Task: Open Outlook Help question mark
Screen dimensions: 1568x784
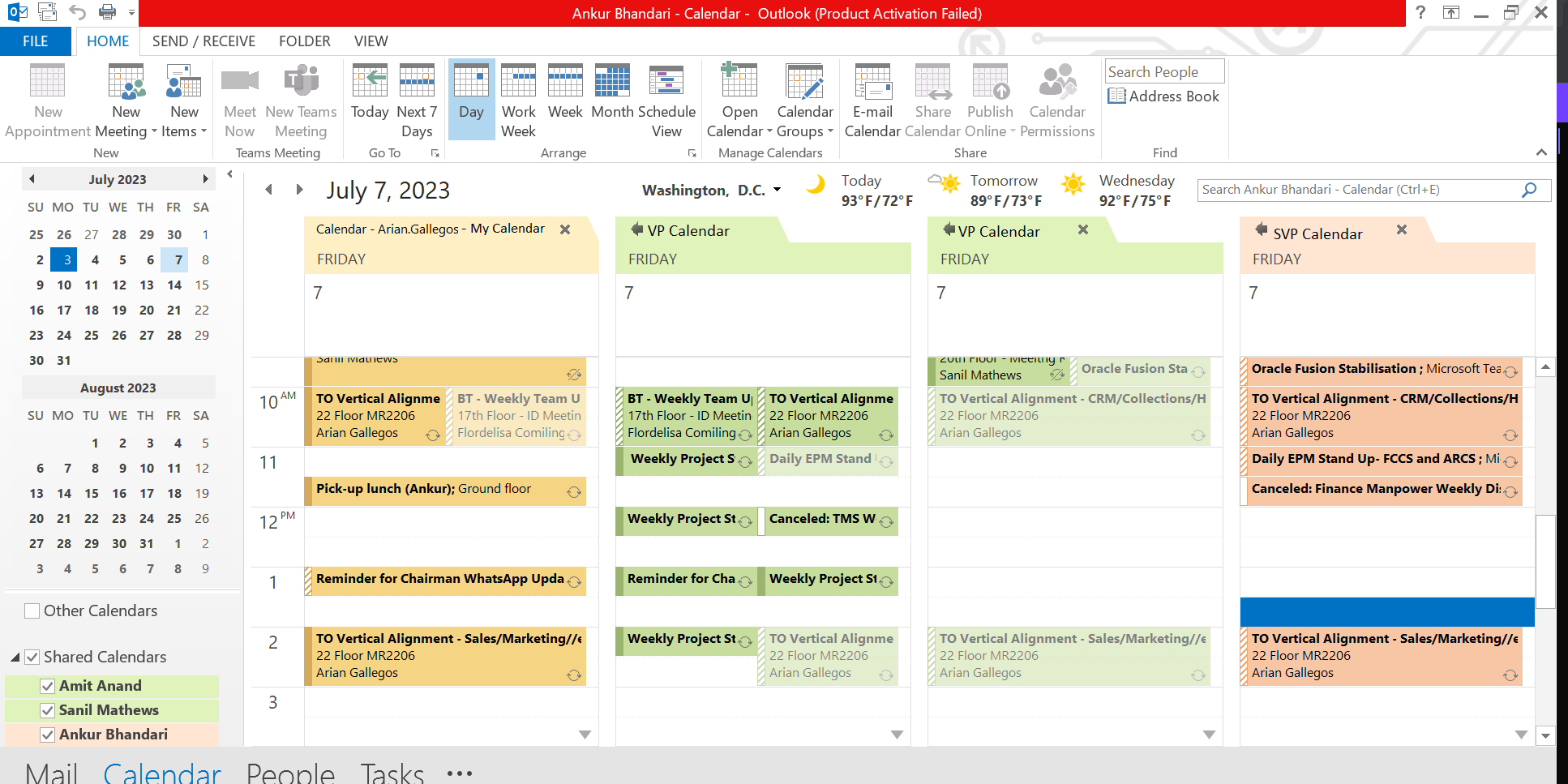Action: click(x=1420, y=12)
